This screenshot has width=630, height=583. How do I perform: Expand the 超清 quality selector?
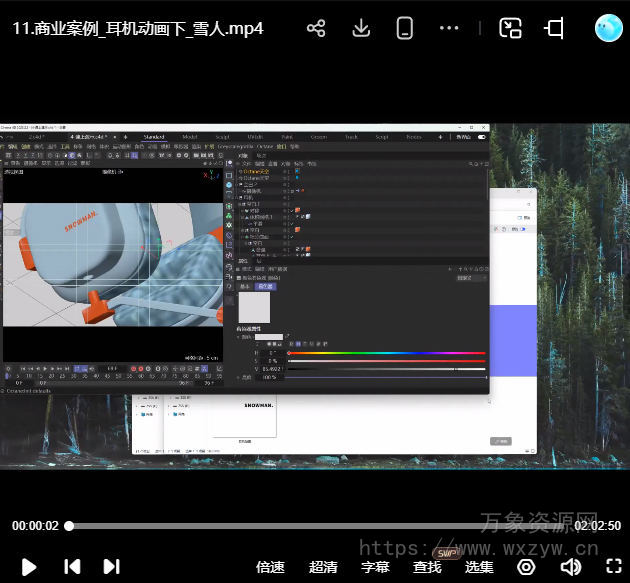323,567
